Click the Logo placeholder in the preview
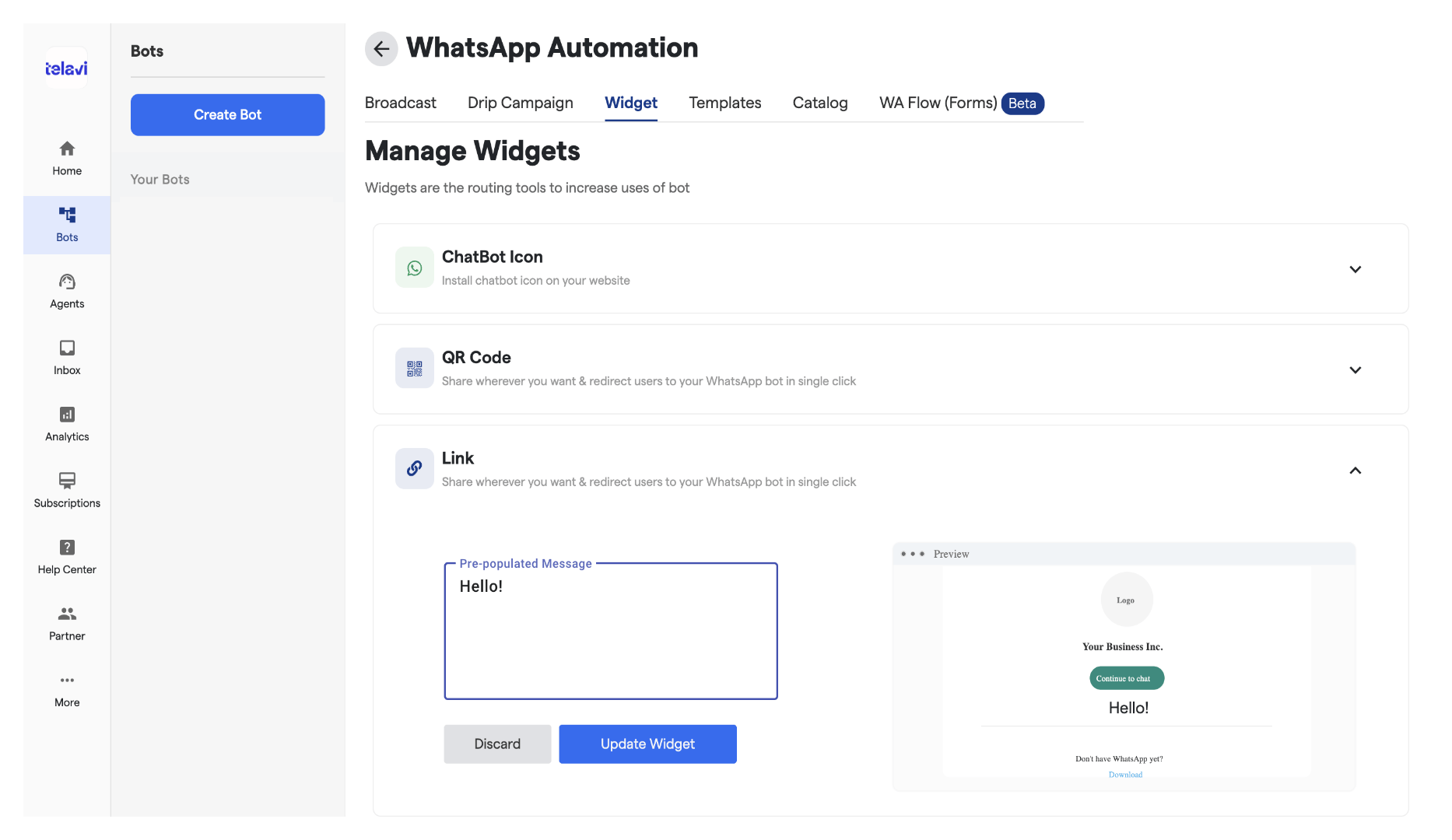 point(1127,600)
